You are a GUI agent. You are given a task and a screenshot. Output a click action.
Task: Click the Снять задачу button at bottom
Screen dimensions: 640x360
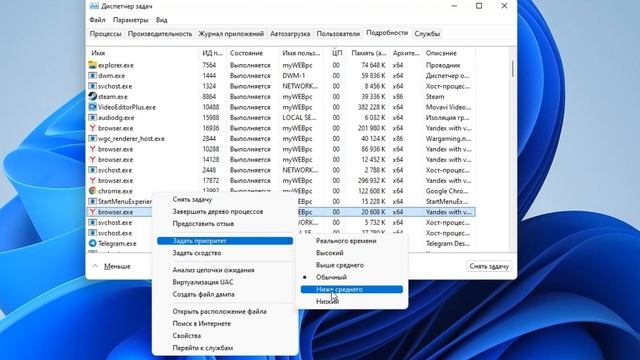pyautogui.click(x=489, y=266)
